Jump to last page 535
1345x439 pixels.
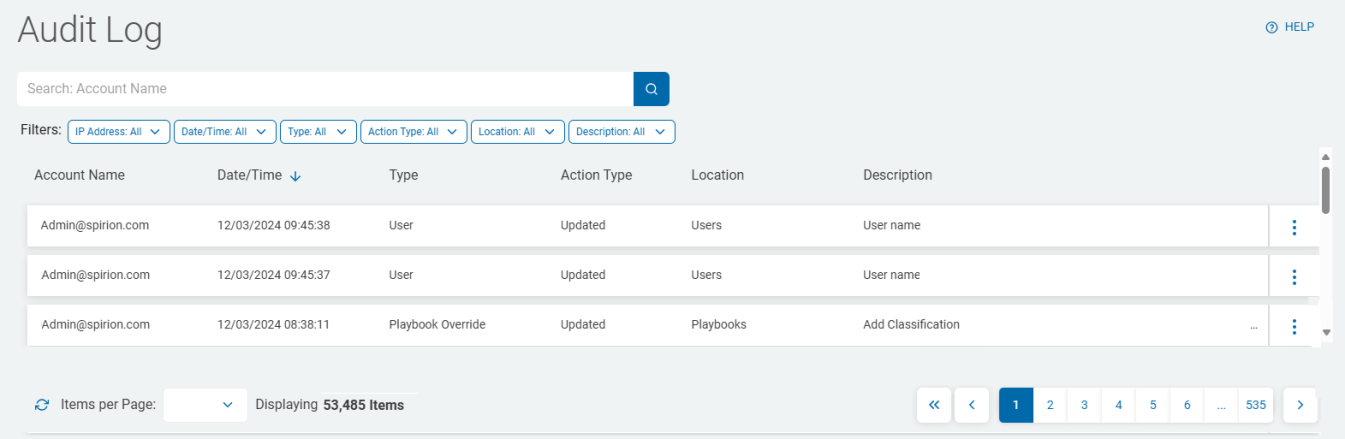pyautogui.click(x=1256, y=405)
